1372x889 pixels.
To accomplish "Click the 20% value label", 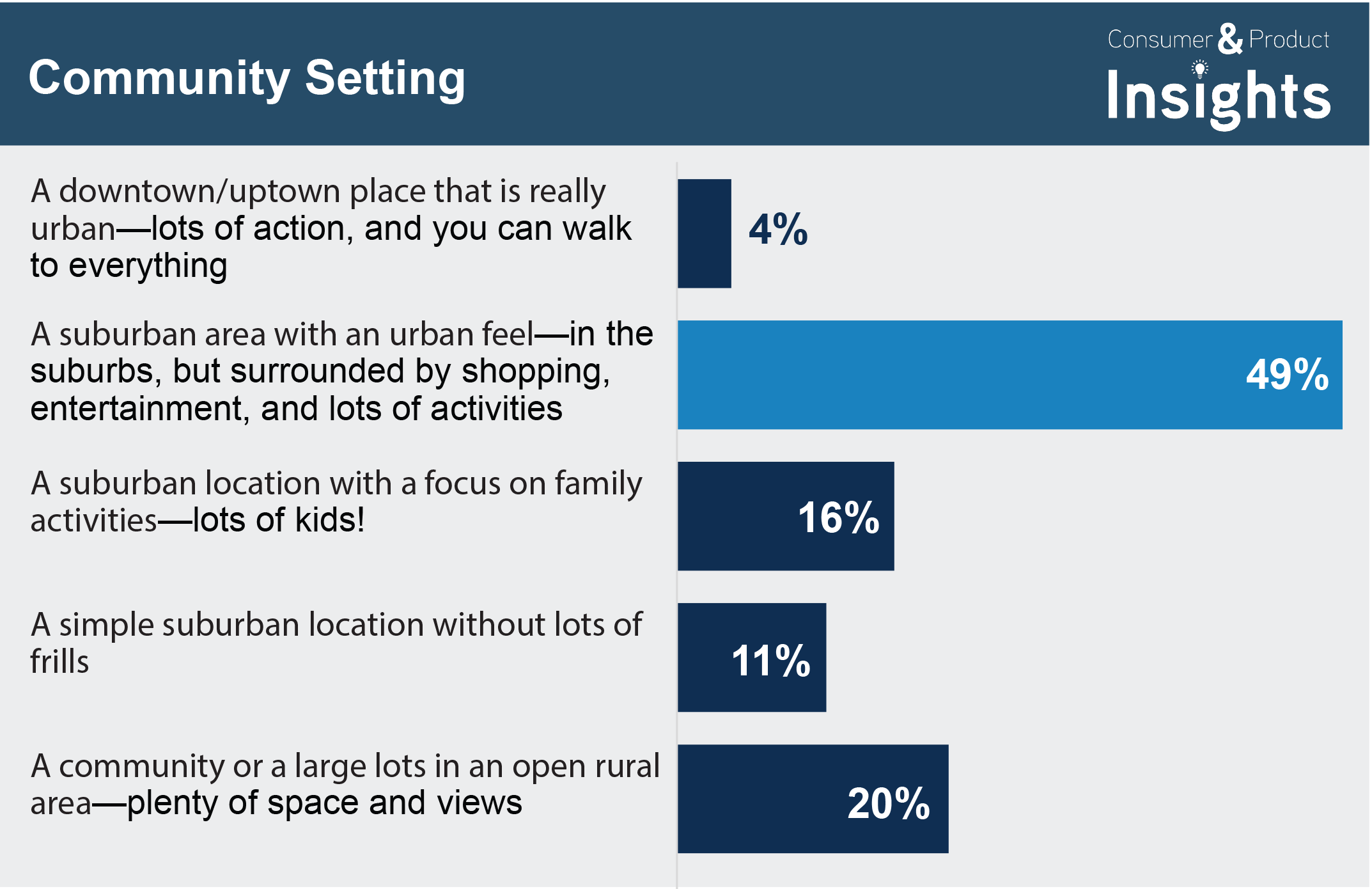I will pos(888,803).
